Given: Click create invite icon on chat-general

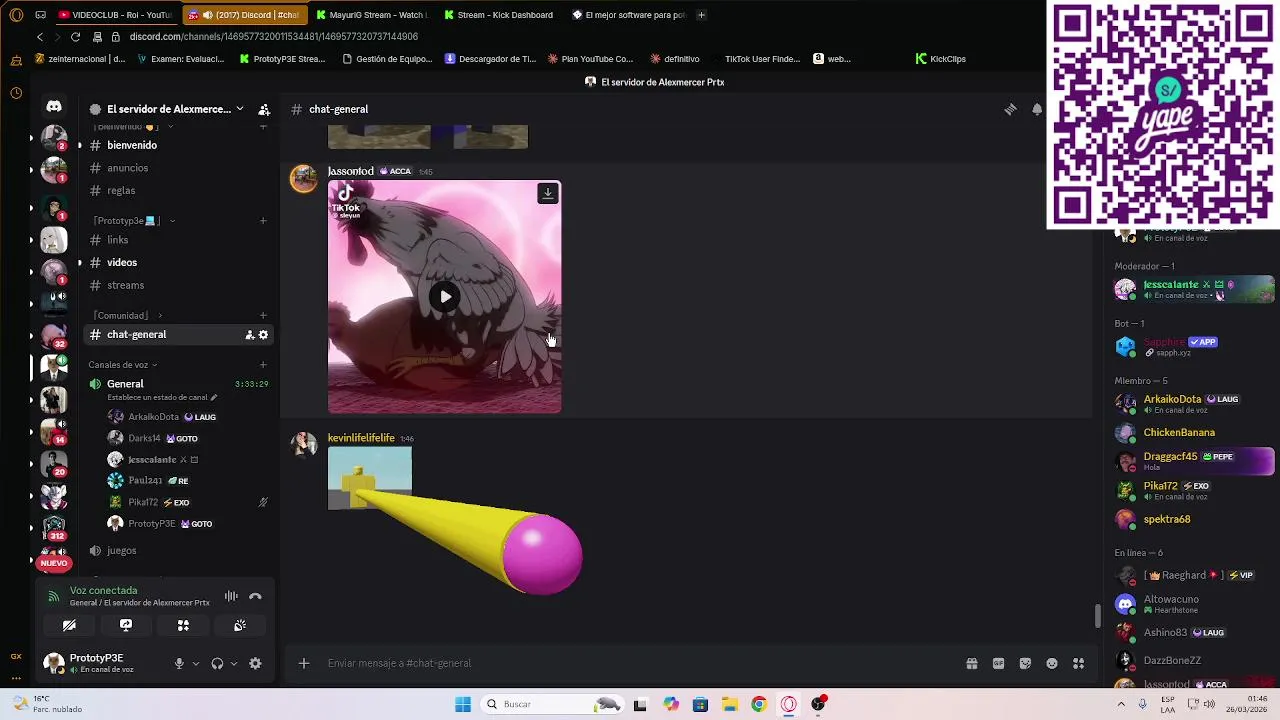Looking at the screenshot, I should click(249, 335).
